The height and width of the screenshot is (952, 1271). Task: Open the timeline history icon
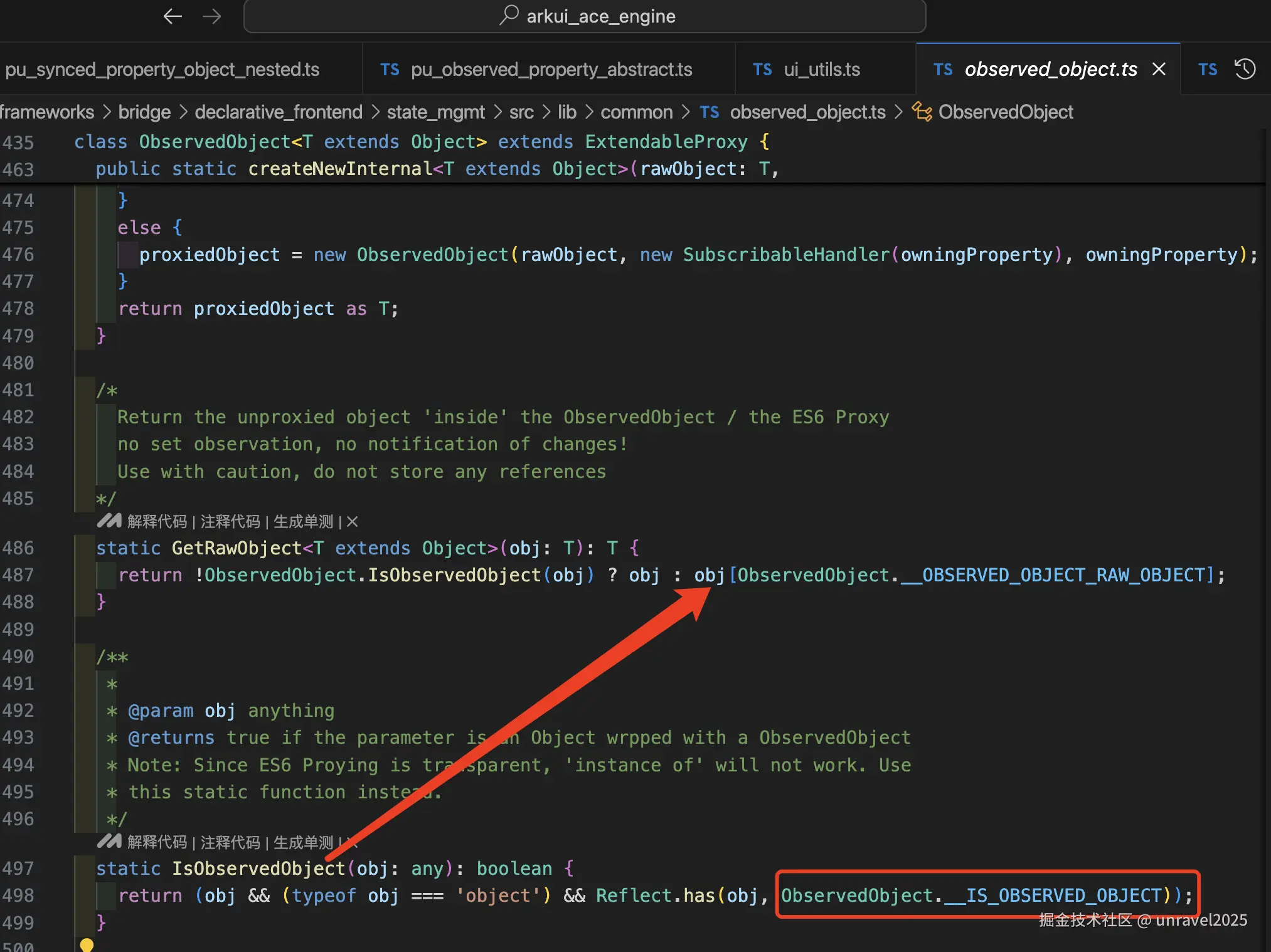pos(1245,69)
